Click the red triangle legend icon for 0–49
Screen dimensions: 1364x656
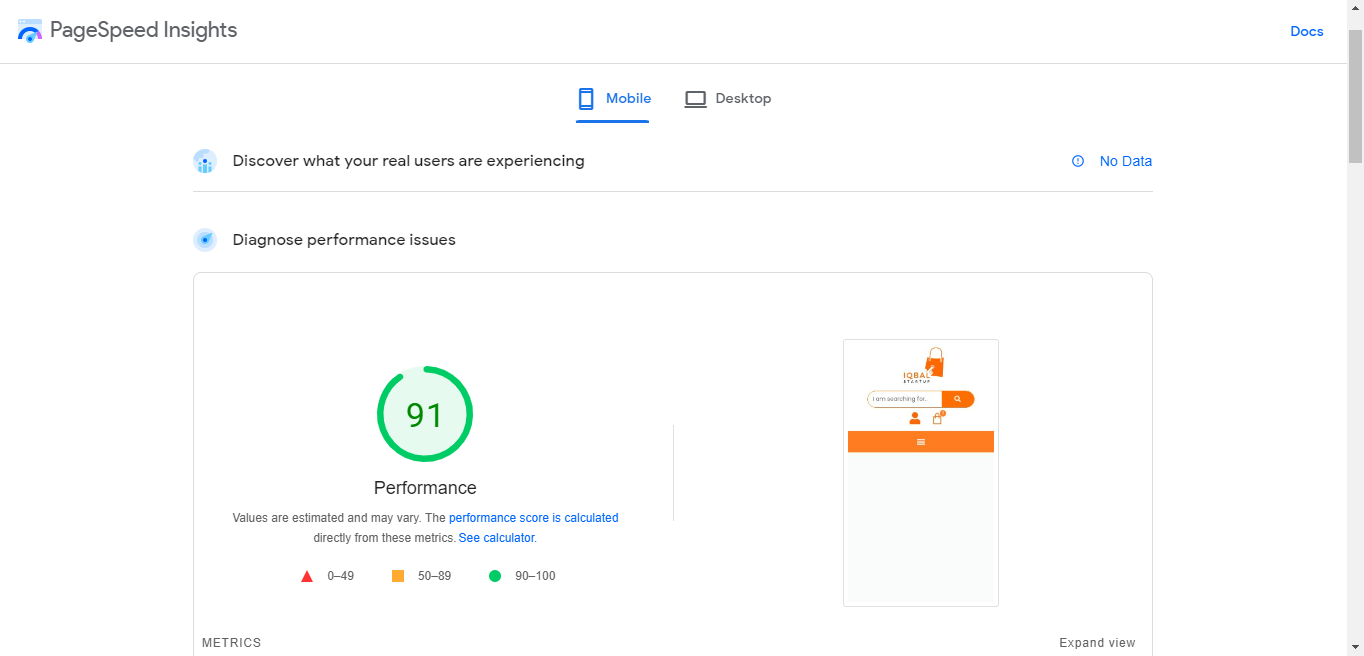tap(307, 575)
